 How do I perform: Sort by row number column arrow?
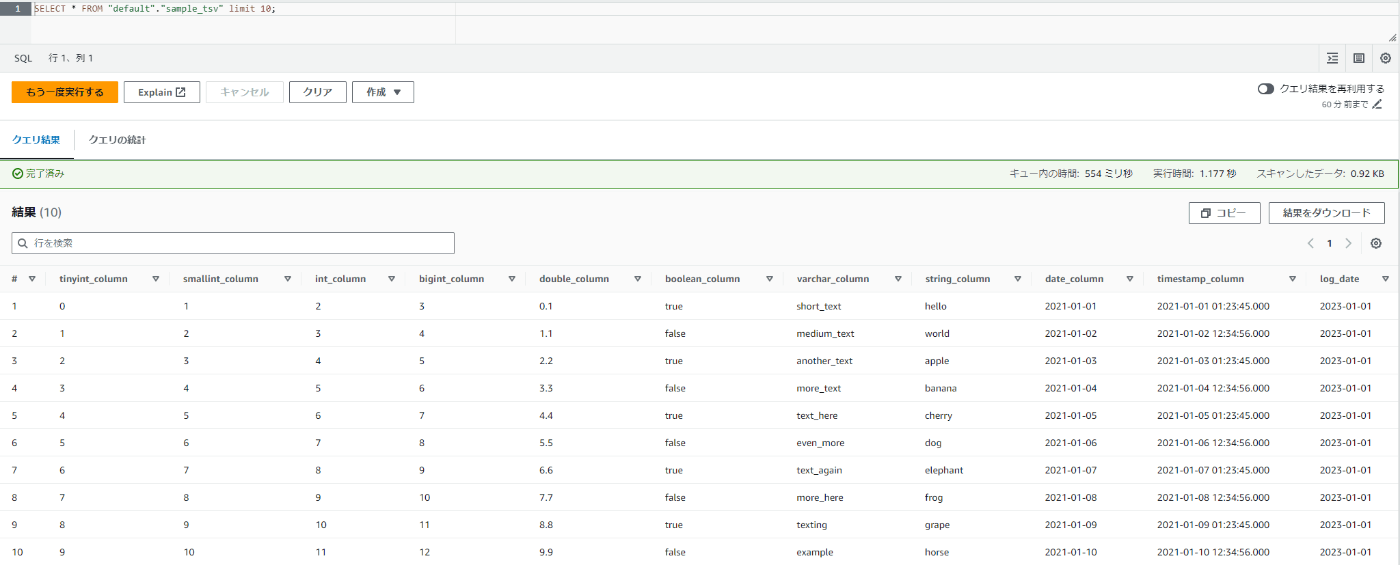point(32,279)
